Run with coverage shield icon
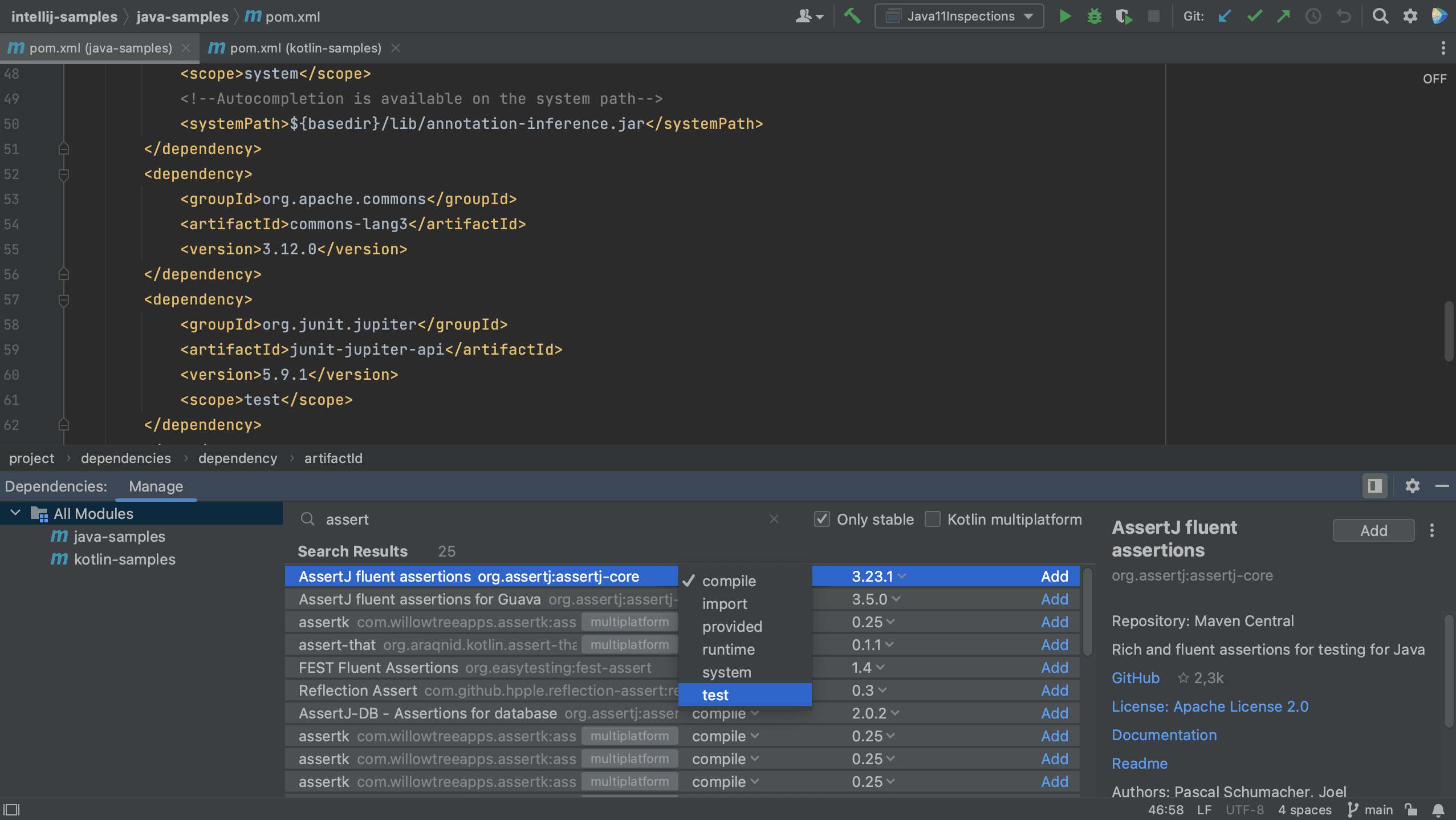1456x820 pixels. click(x=1124, y=16)
